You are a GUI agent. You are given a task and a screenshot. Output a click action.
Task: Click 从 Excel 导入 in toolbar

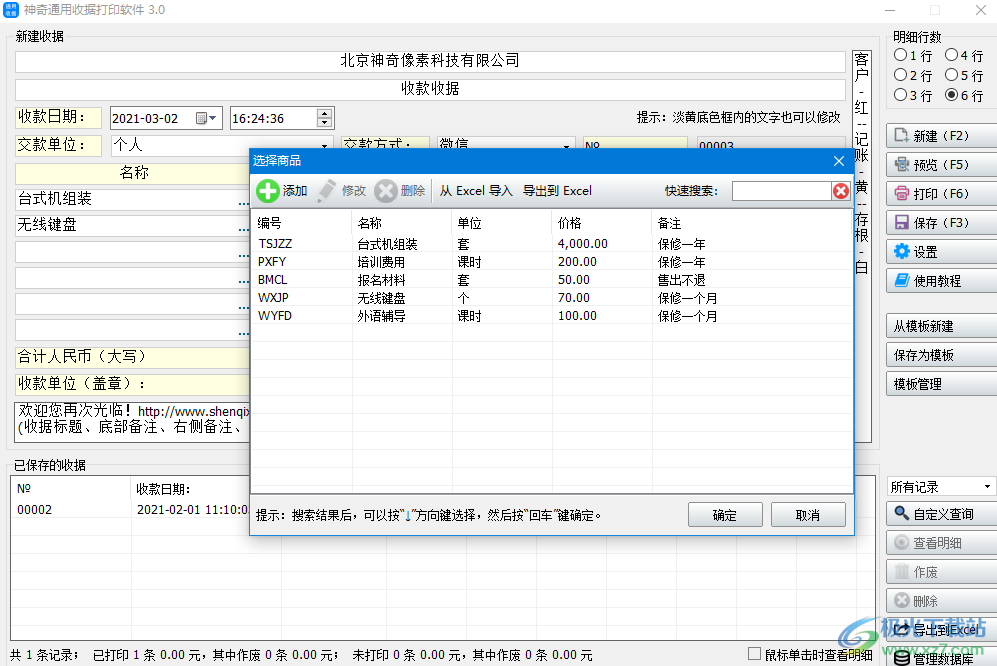pos(476,191)
